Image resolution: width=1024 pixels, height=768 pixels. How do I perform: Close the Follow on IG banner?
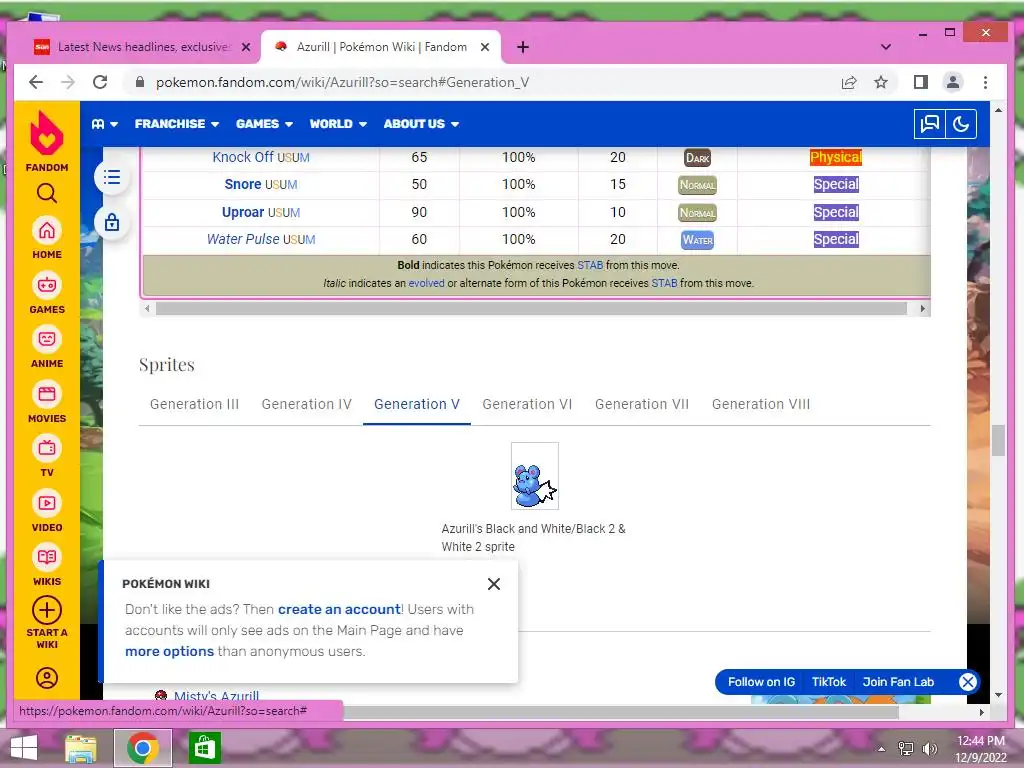967,682
